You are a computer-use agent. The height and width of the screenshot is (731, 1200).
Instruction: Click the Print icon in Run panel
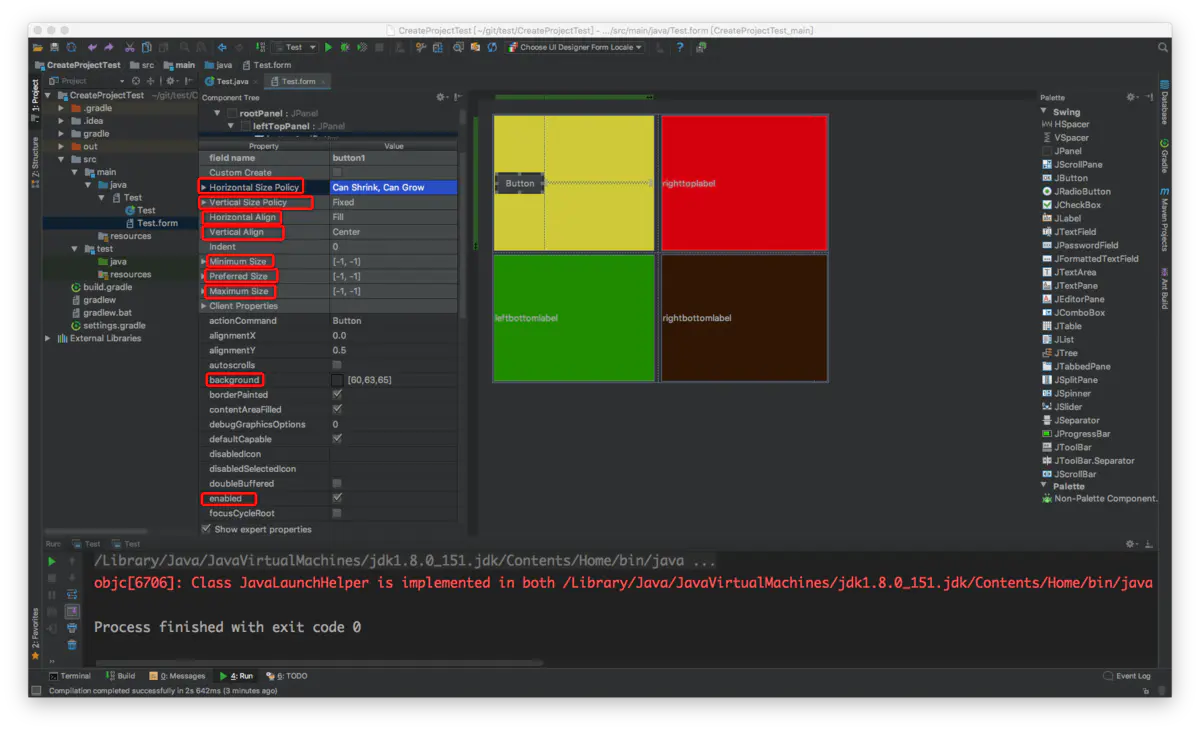coord(72,628)
